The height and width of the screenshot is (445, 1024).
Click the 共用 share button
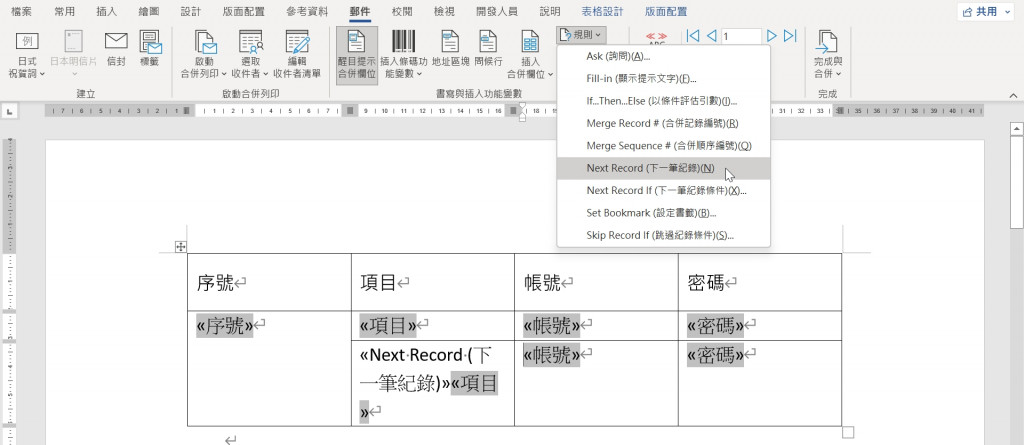point(982,12)
